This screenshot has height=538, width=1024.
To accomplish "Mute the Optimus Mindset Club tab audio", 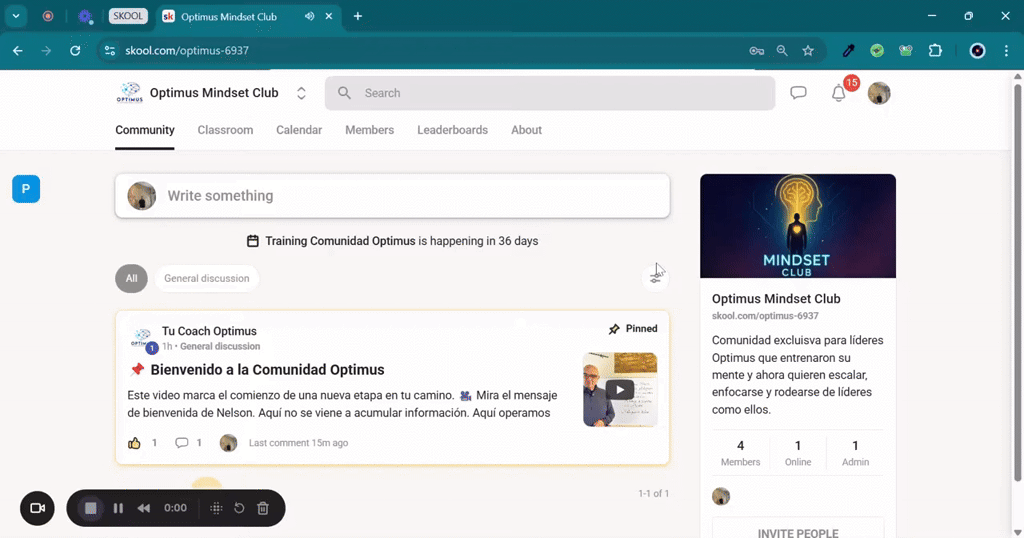I will (309, 16).
